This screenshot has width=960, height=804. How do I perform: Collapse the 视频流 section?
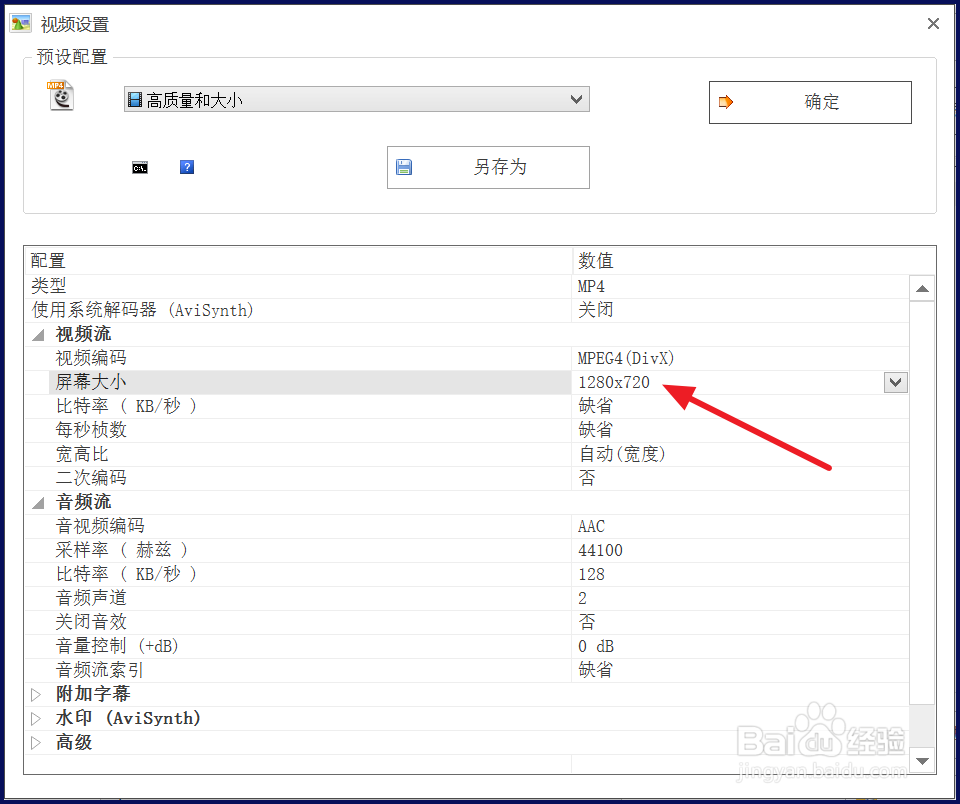(38, 333)
